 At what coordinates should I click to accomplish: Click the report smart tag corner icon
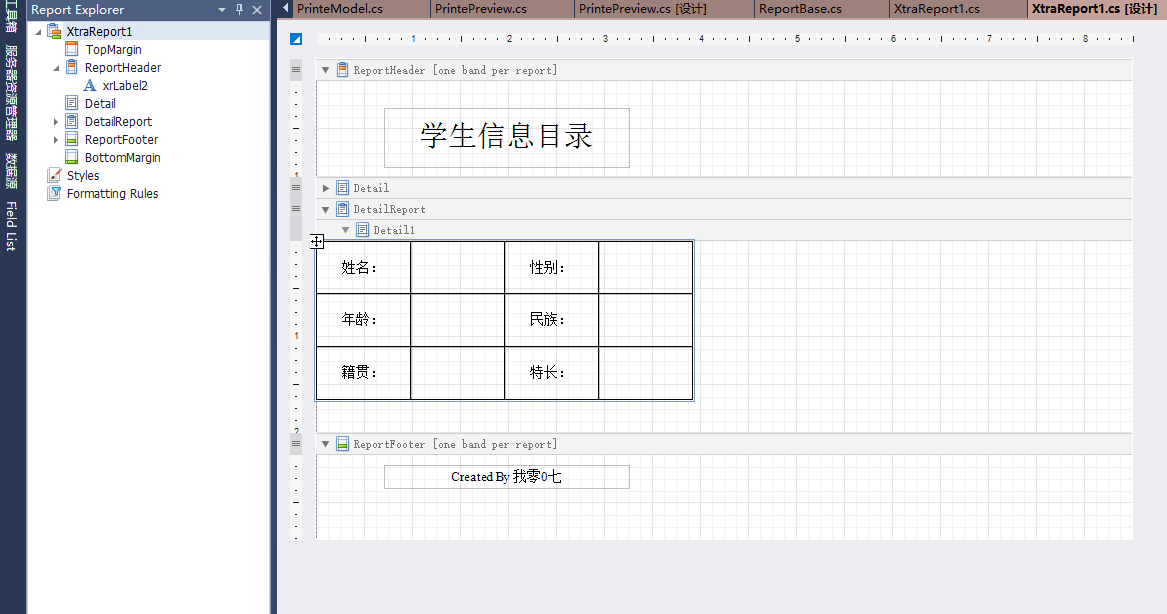pyautogui.click(x=296, y=40)
